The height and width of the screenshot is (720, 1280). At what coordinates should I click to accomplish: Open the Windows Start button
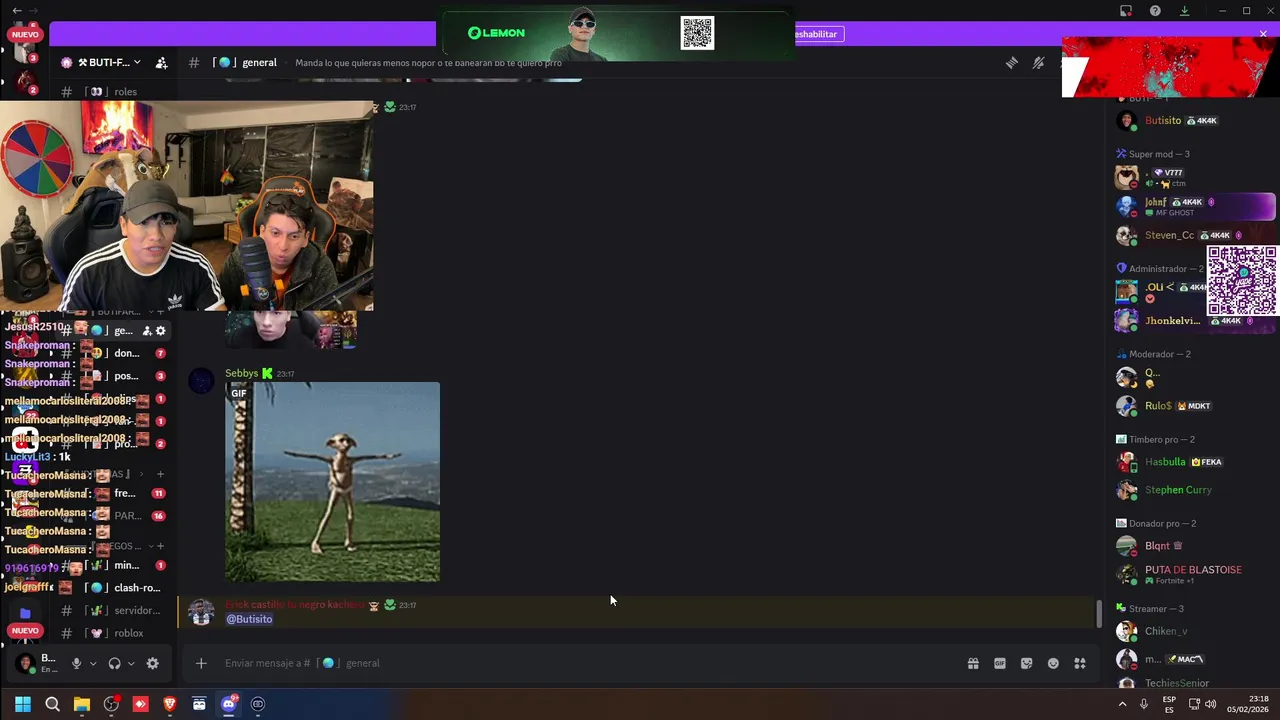[x=23, y=704]
